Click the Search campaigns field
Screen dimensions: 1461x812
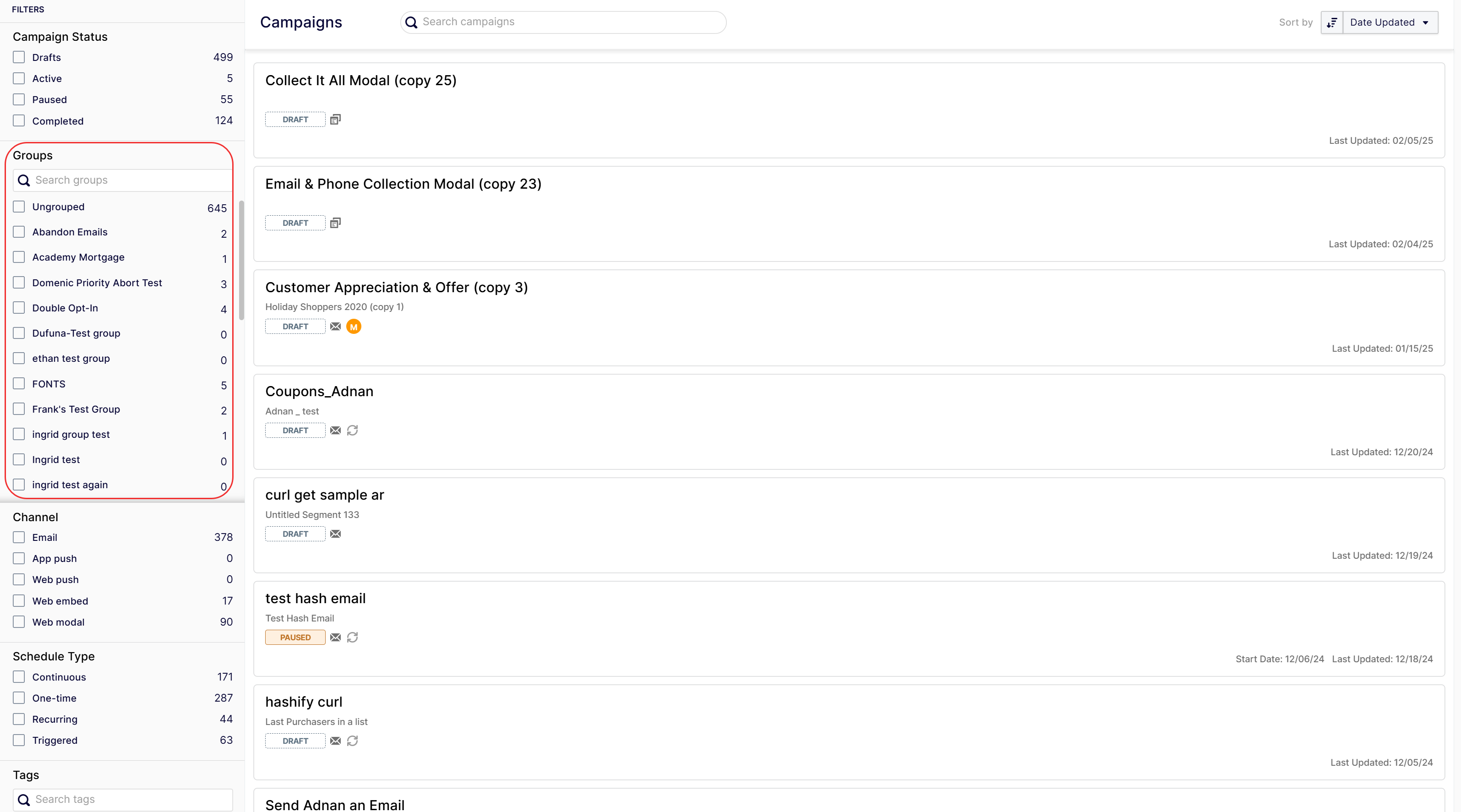pos(567,22)
